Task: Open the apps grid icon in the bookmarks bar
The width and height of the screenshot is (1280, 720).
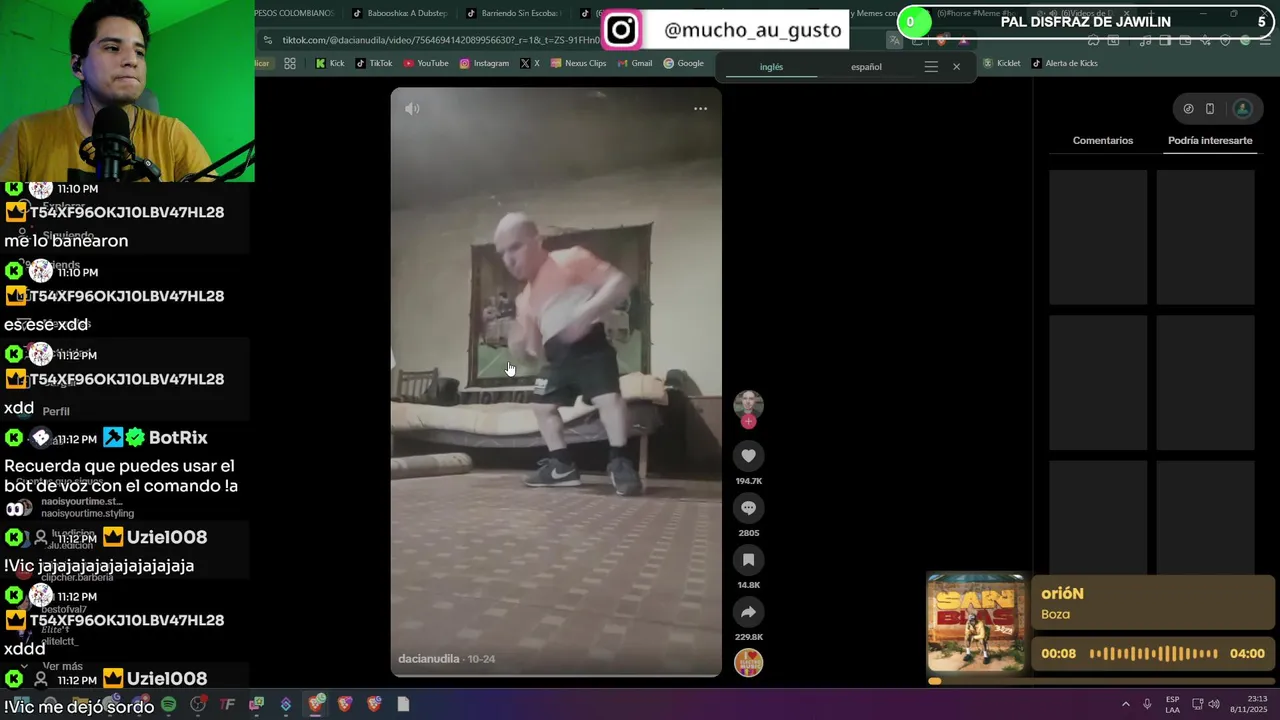Action: 290,63
